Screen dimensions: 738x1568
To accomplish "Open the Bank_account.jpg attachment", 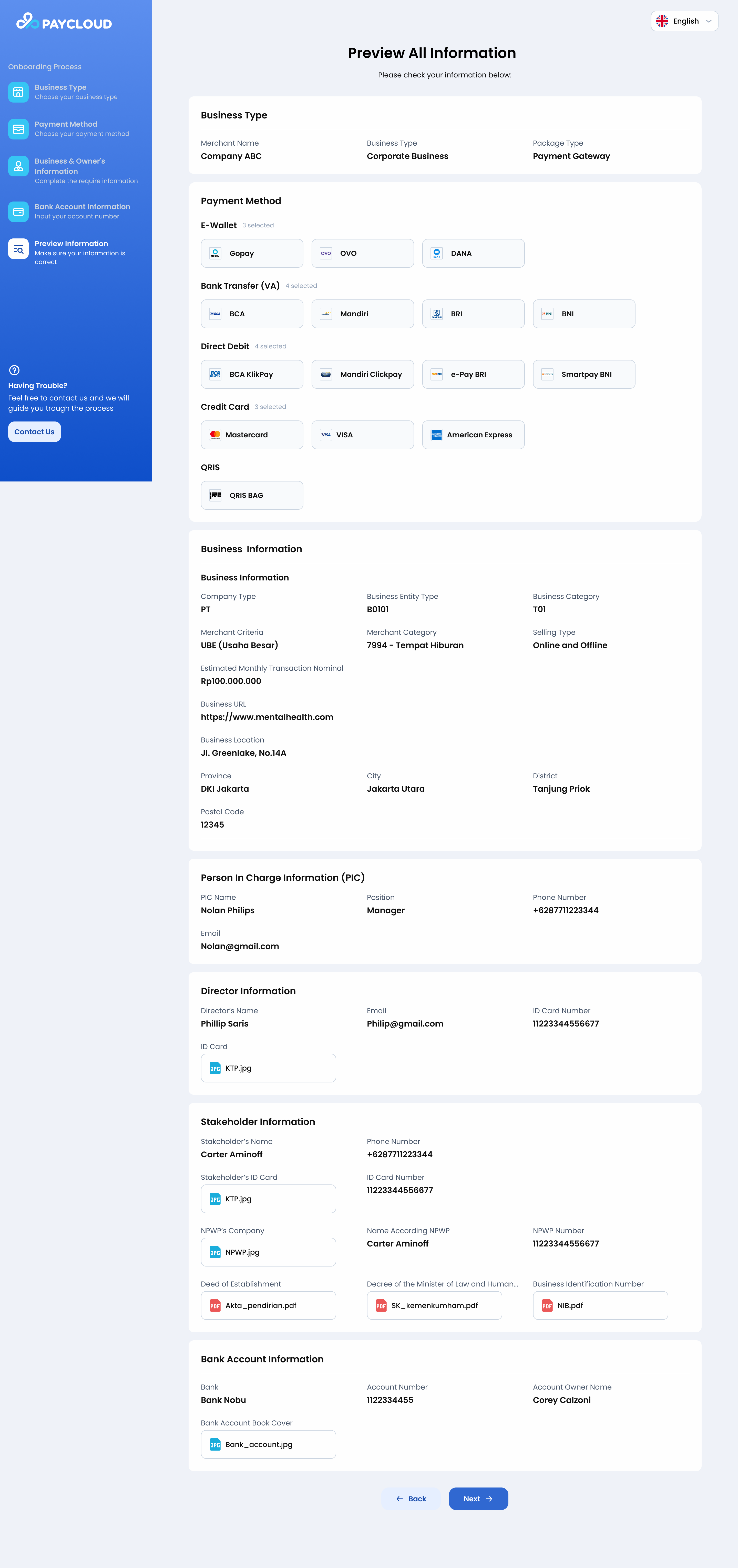I will pos(268,1444).
